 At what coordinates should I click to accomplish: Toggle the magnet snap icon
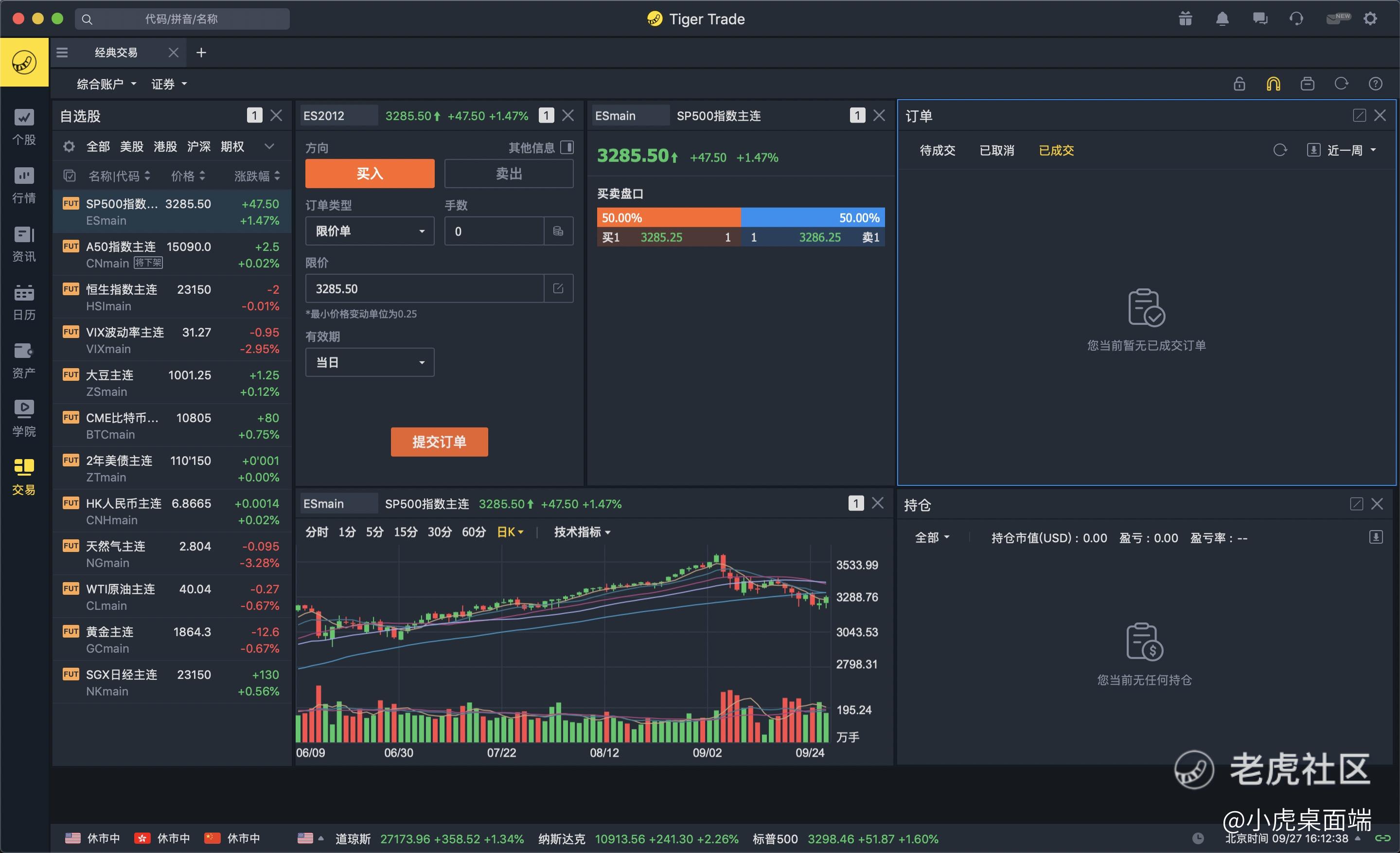point(1273,84)
